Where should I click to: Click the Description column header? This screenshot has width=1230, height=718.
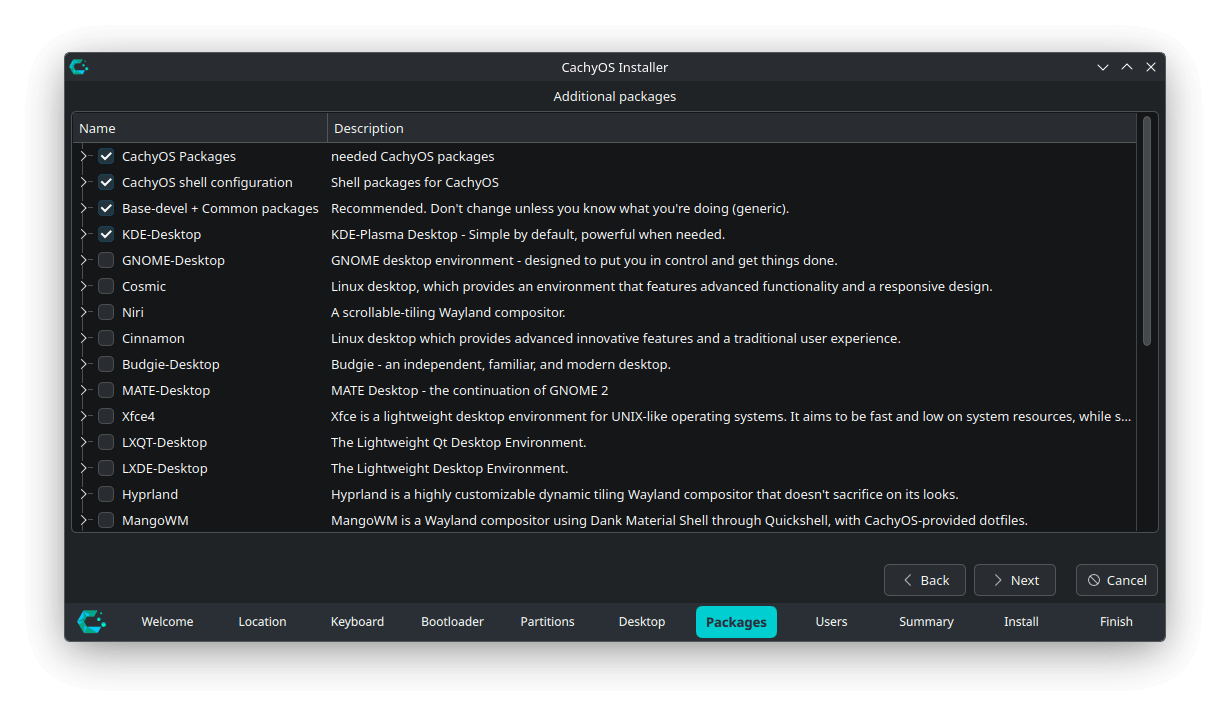coord(732,128)
